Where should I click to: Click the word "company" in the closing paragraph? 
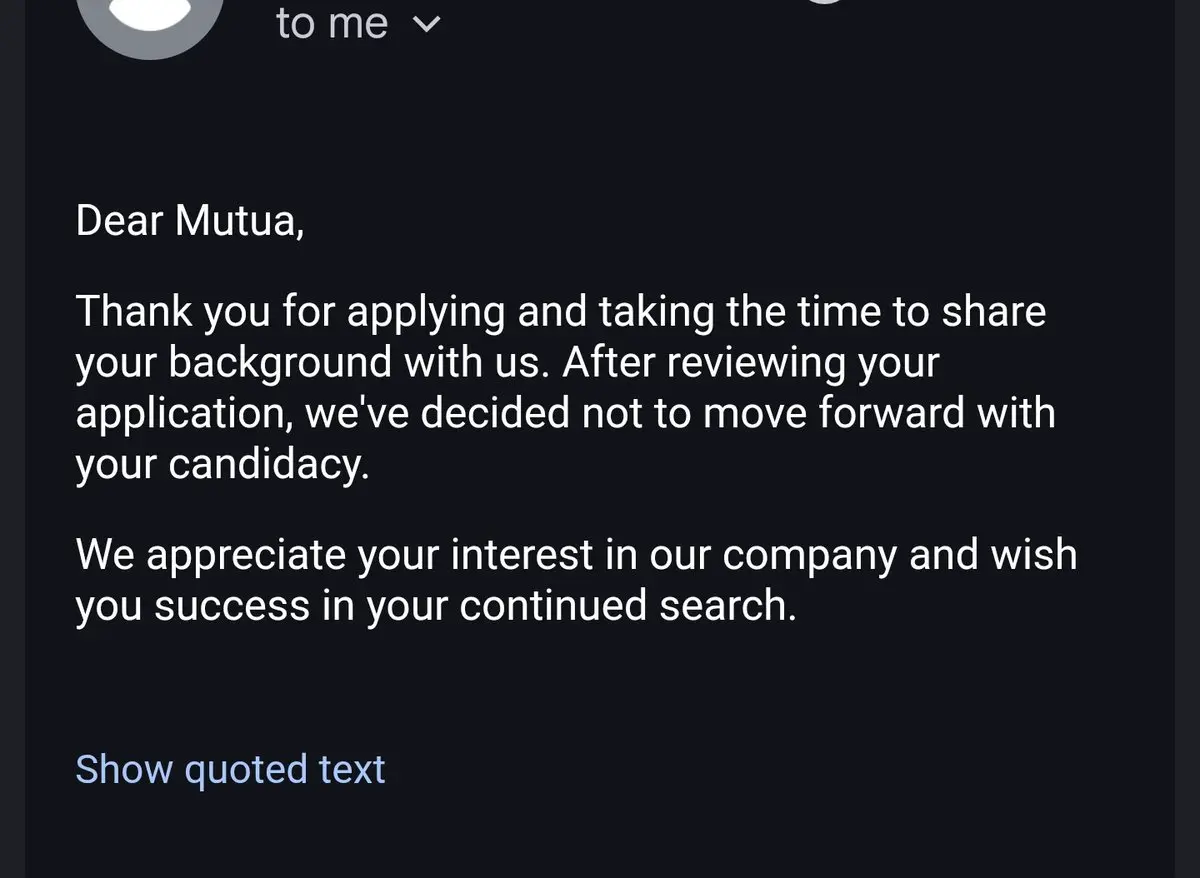point(808,555)
